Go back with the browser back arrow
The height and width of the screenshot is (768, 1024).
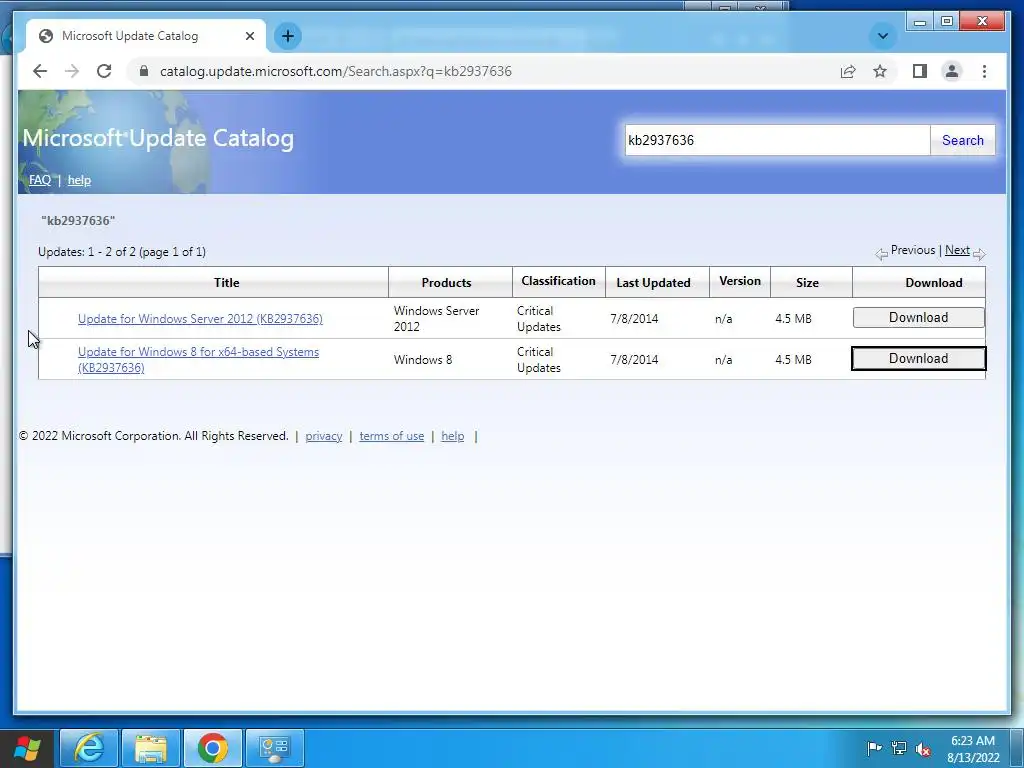[x=40, y=71]
